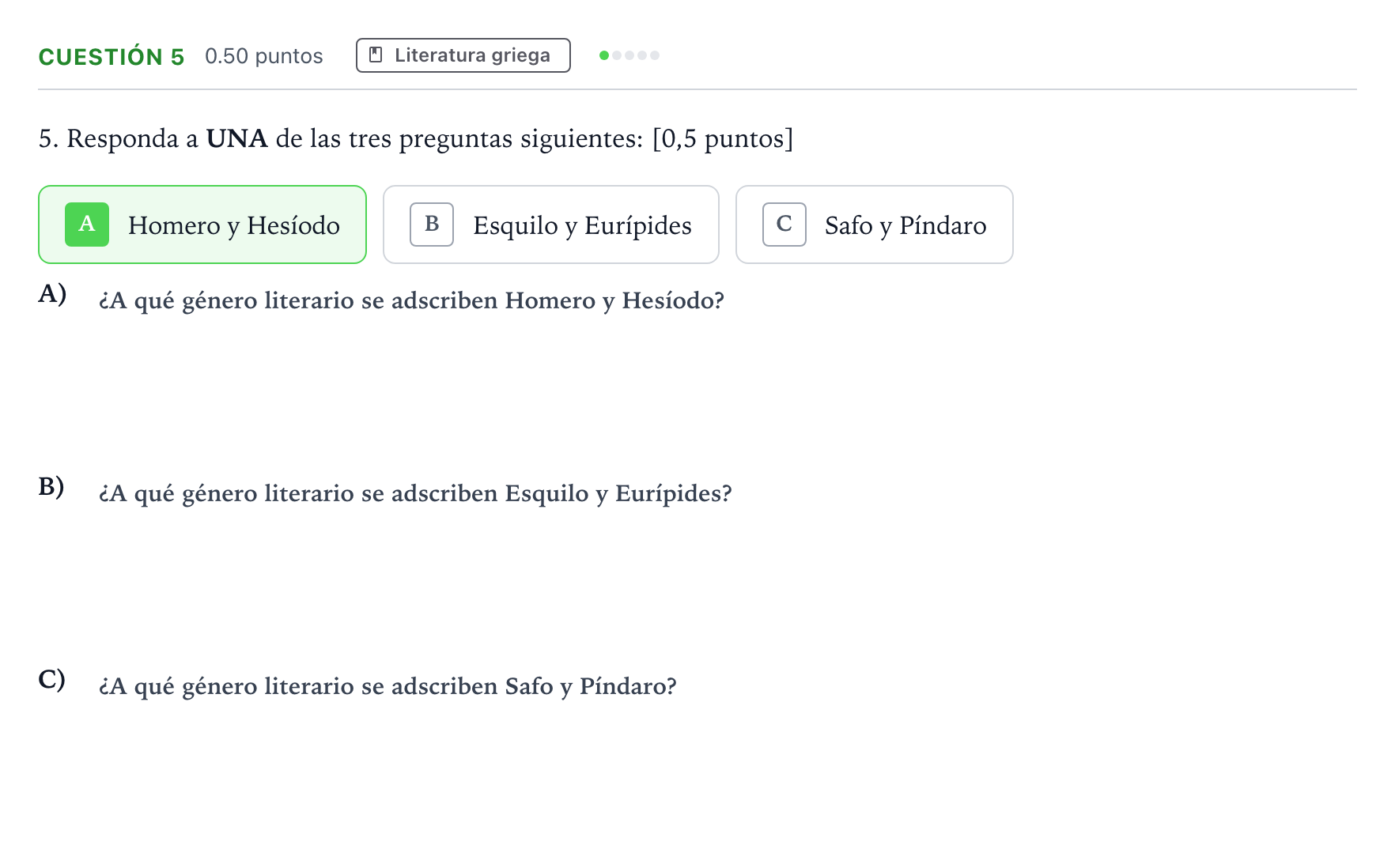
Task: Click the A) label beside first question
Action: [x=52, y=293]
